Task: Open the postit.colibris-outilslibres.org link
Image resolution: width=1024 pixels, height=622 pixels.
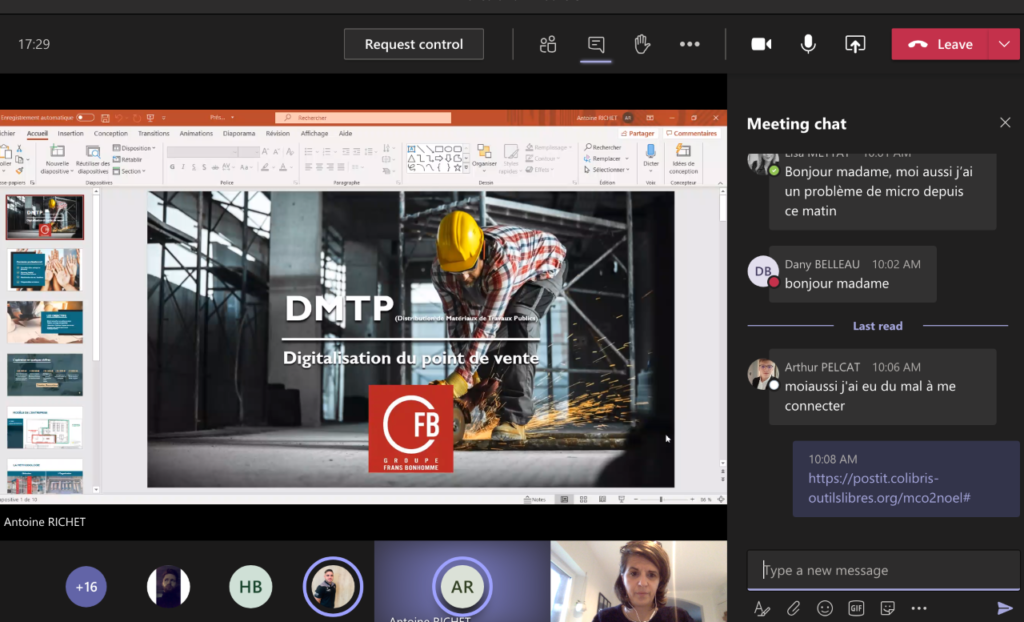Action: [889, 488]
